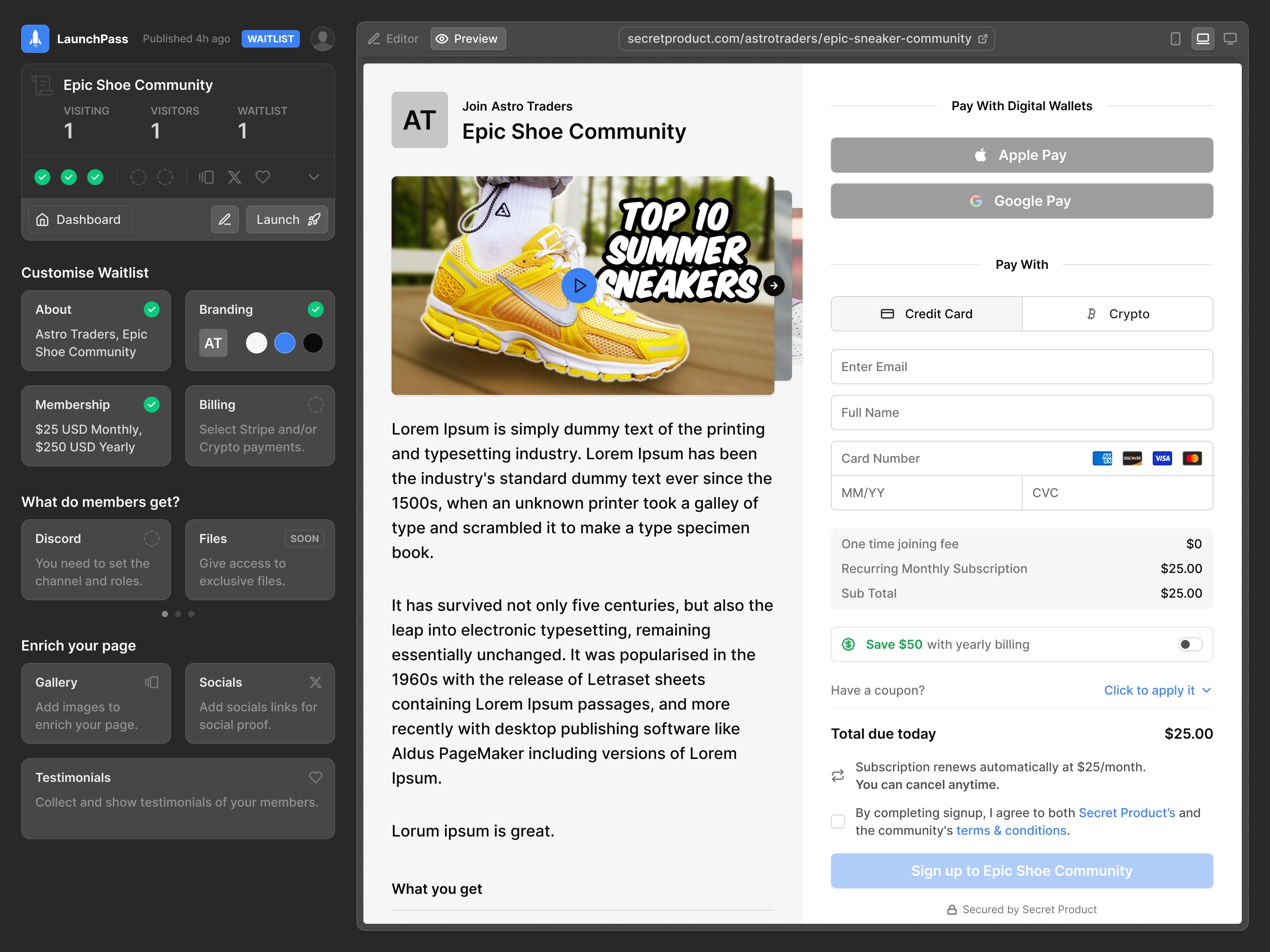Select the mobile device preview icon
Screen dimensions: 1270x952
coord(1175,39)
